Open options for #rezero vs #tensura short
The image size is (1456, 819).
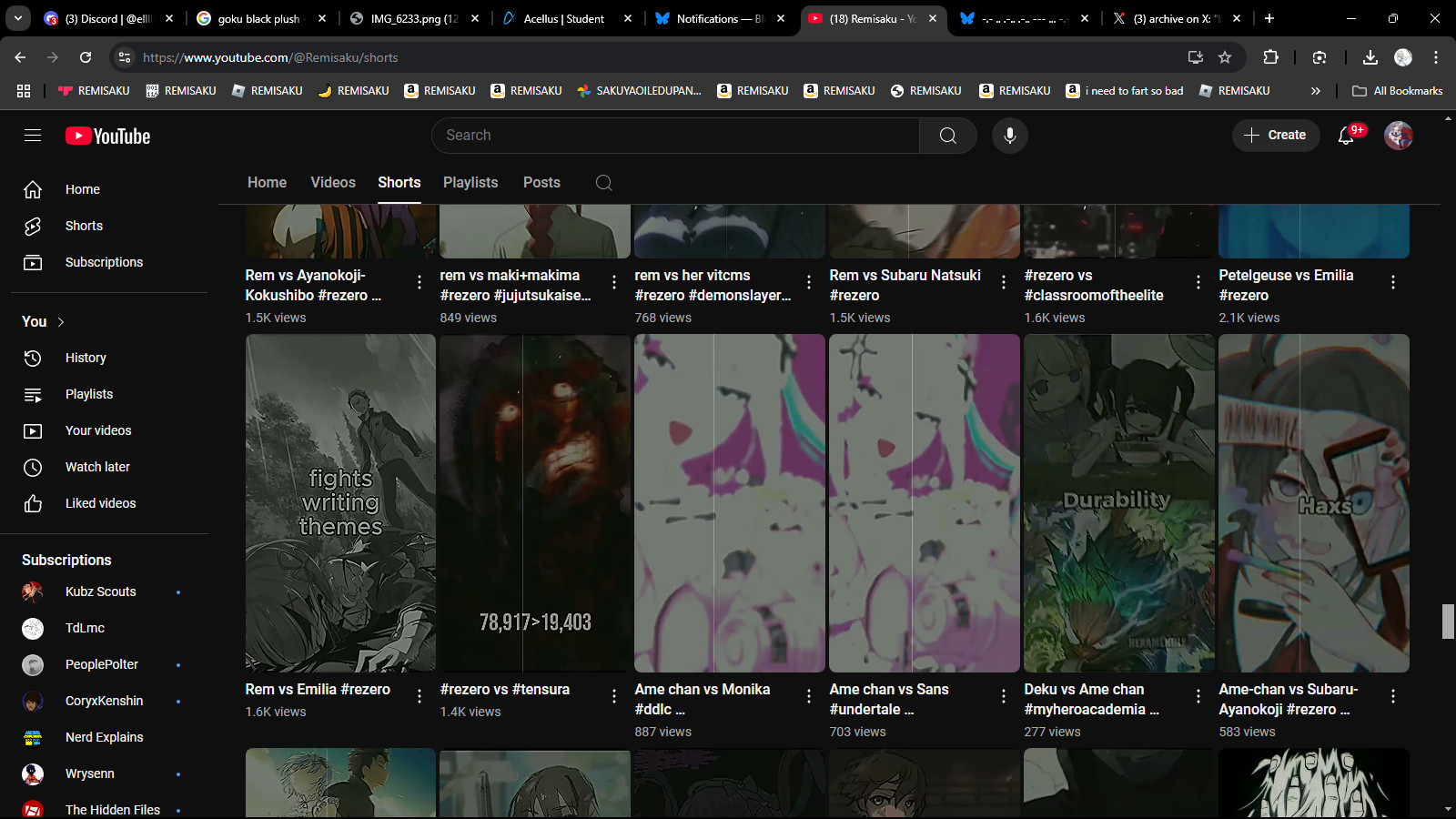[x=614, y=696]
